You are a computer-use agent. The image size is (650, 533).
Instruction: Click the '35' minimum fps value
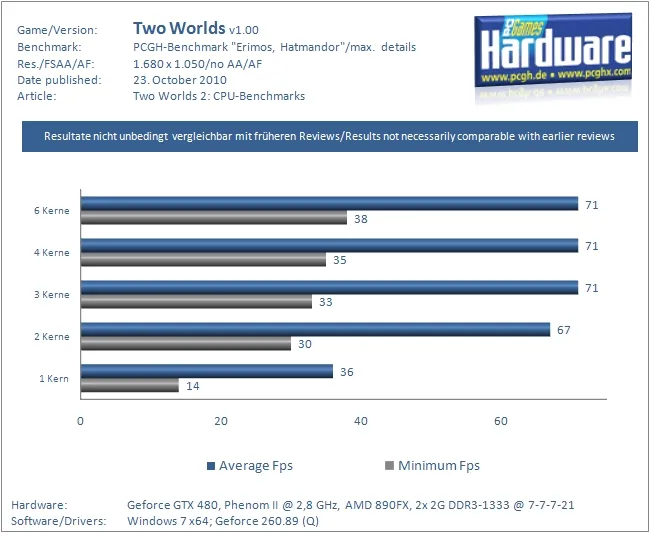[x=340, y=260]
